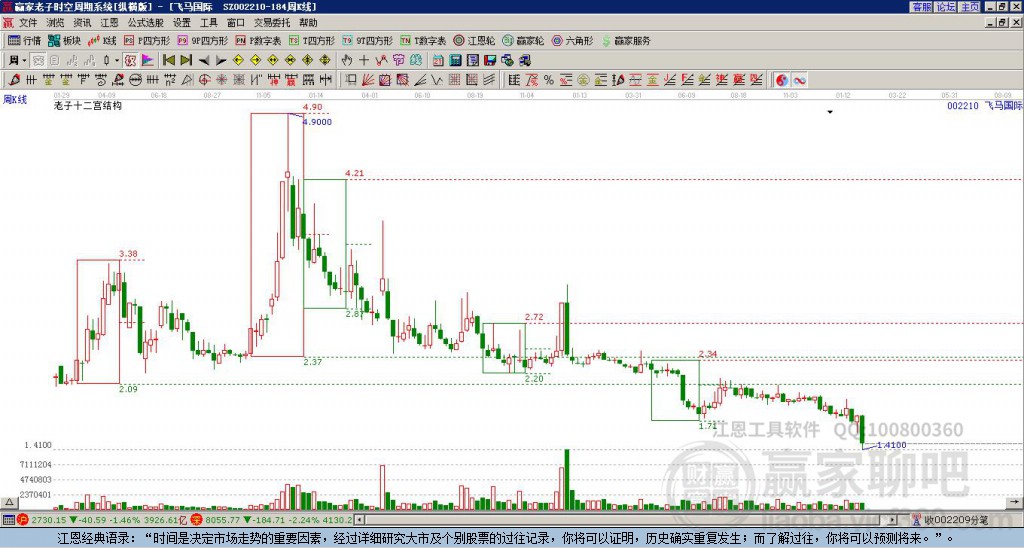Image resolution: width=1024 pixels, height=548 pixels.
Task: Open the T四方形 tool
Action: [x=312, y=40]
